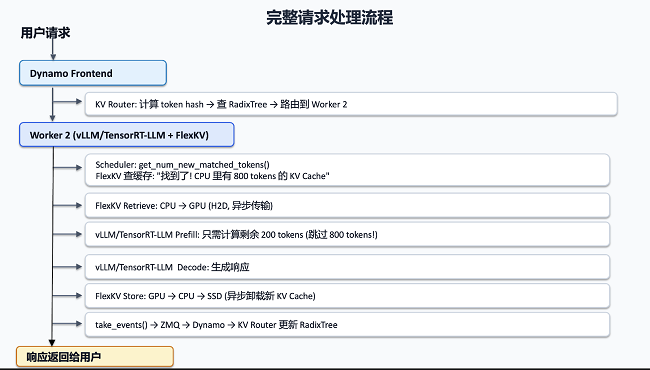The height and width of the screenshot is (370, 650).
Task: Click the Decode: 生成响应 step
Action: [x=347, y=267]
